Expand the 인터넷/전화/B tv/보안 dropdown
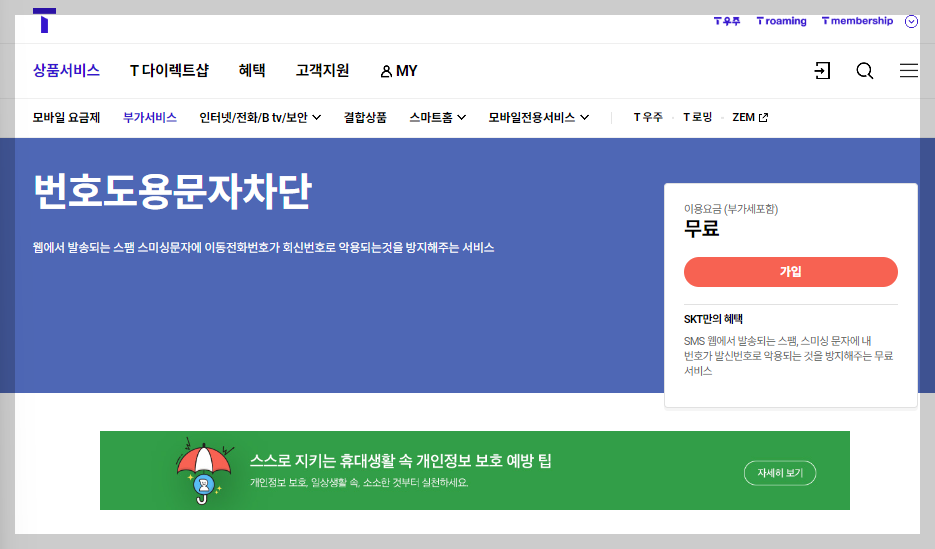This screenshot has height=549, width=935. tap(260, 117)
